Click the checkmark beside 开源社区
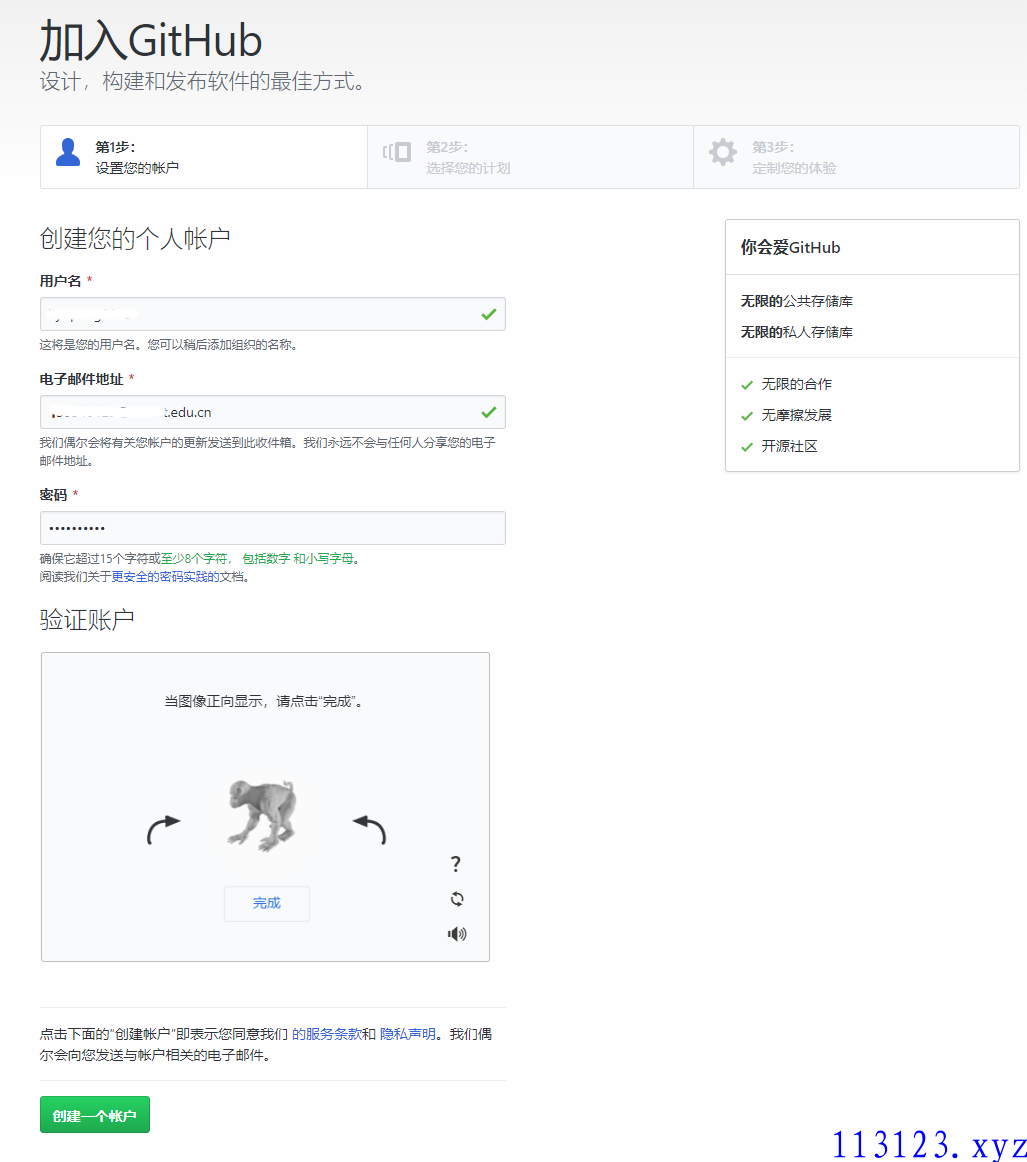The width and height of the screenshot is (1027, 1162). pos(747,447)
